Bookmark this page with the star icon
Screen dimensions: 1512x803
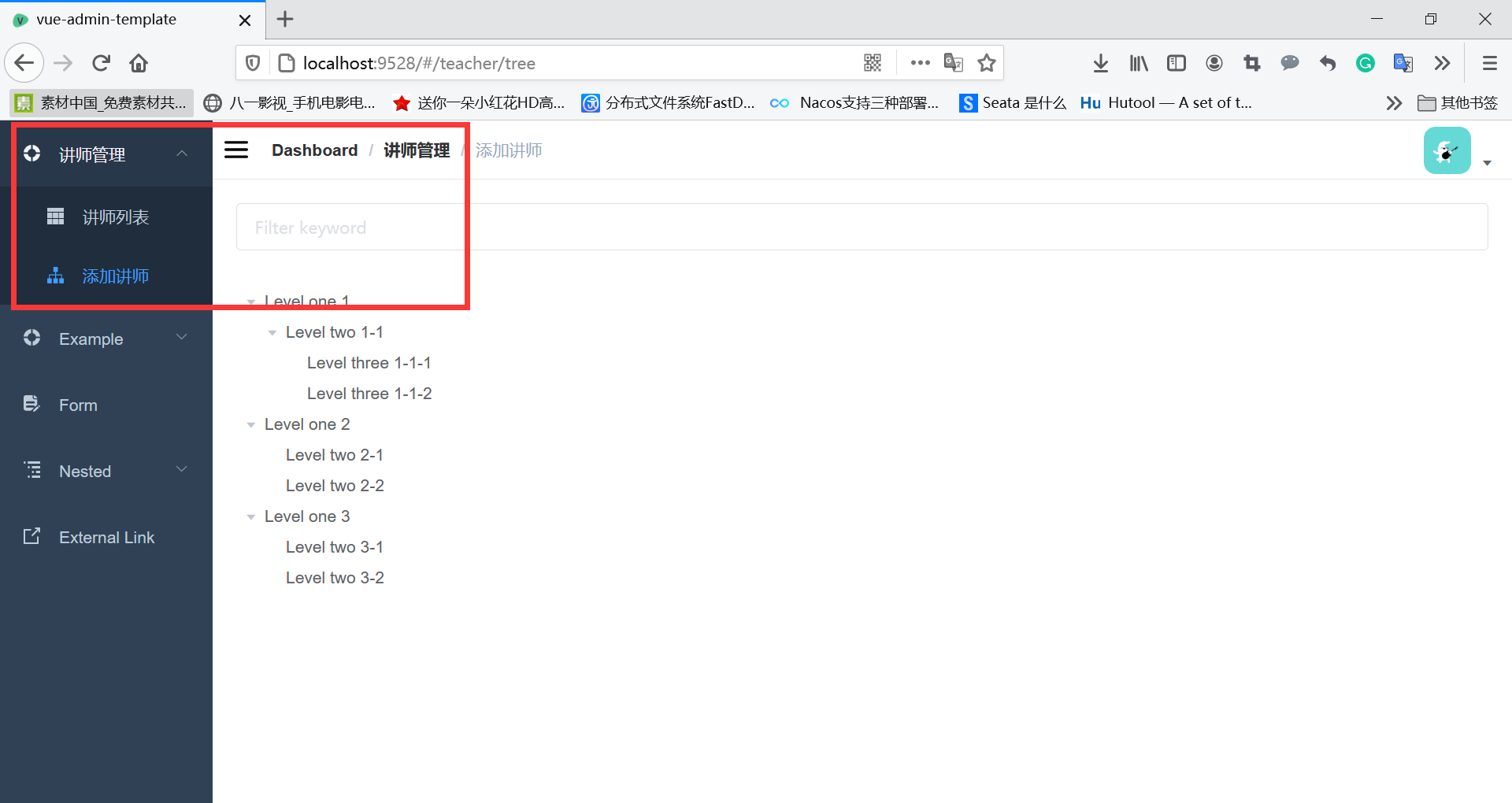(987, 63)
